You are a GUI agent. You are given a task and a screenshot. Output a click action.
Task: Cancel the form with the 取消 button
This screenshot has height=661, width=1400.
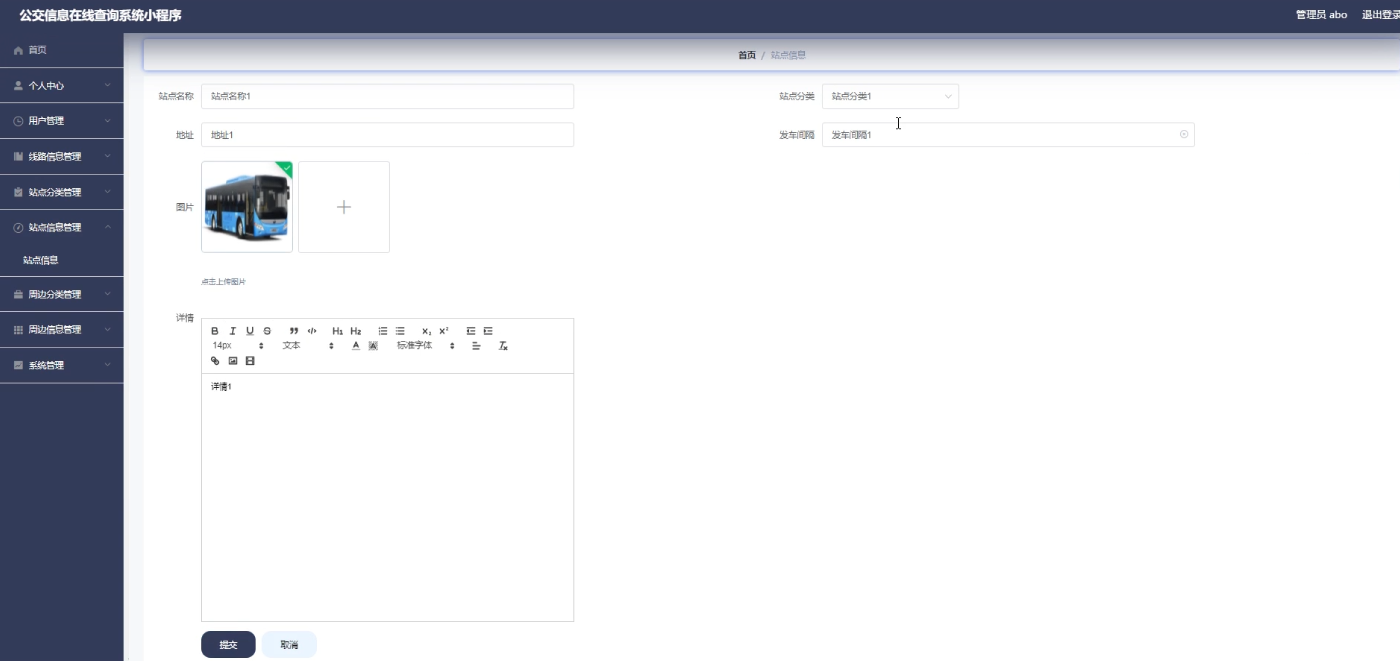(x=289, y=644)
